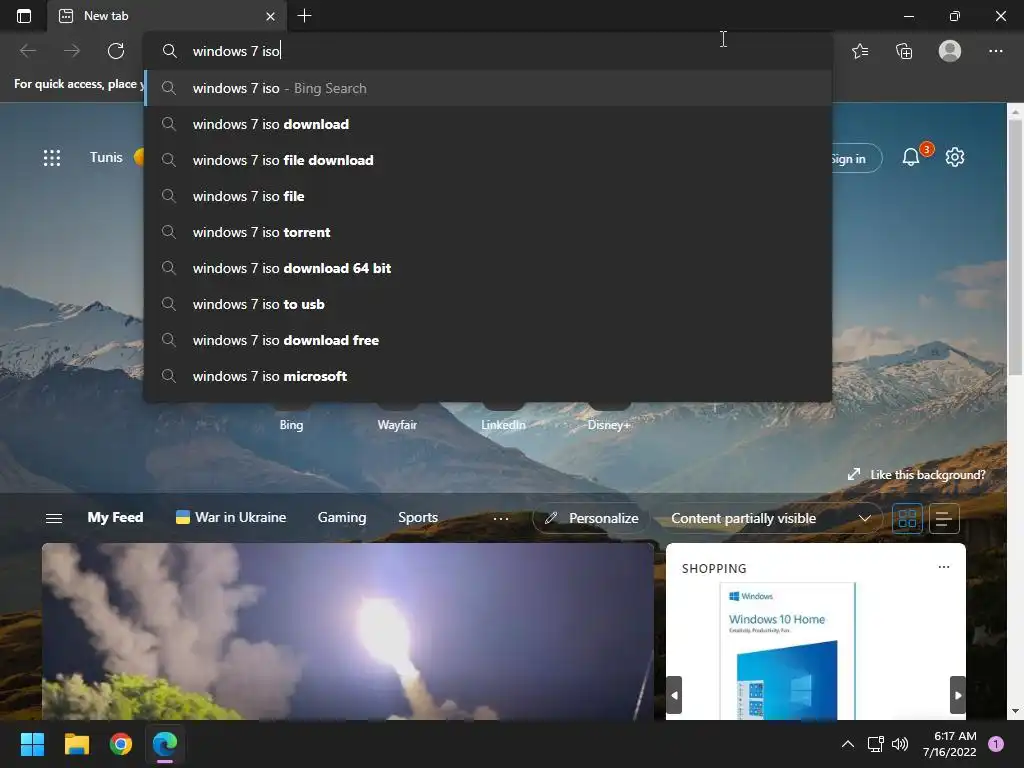Image resolution: width=1024 pixels, height=768 pixels.
Task: Switch to the Gaming tab
Action: click(x=342, y=517)
